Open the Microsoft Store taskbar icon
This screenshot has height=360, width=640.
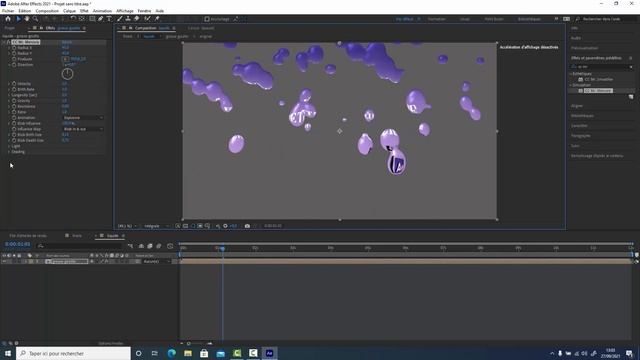pos(204,353)
